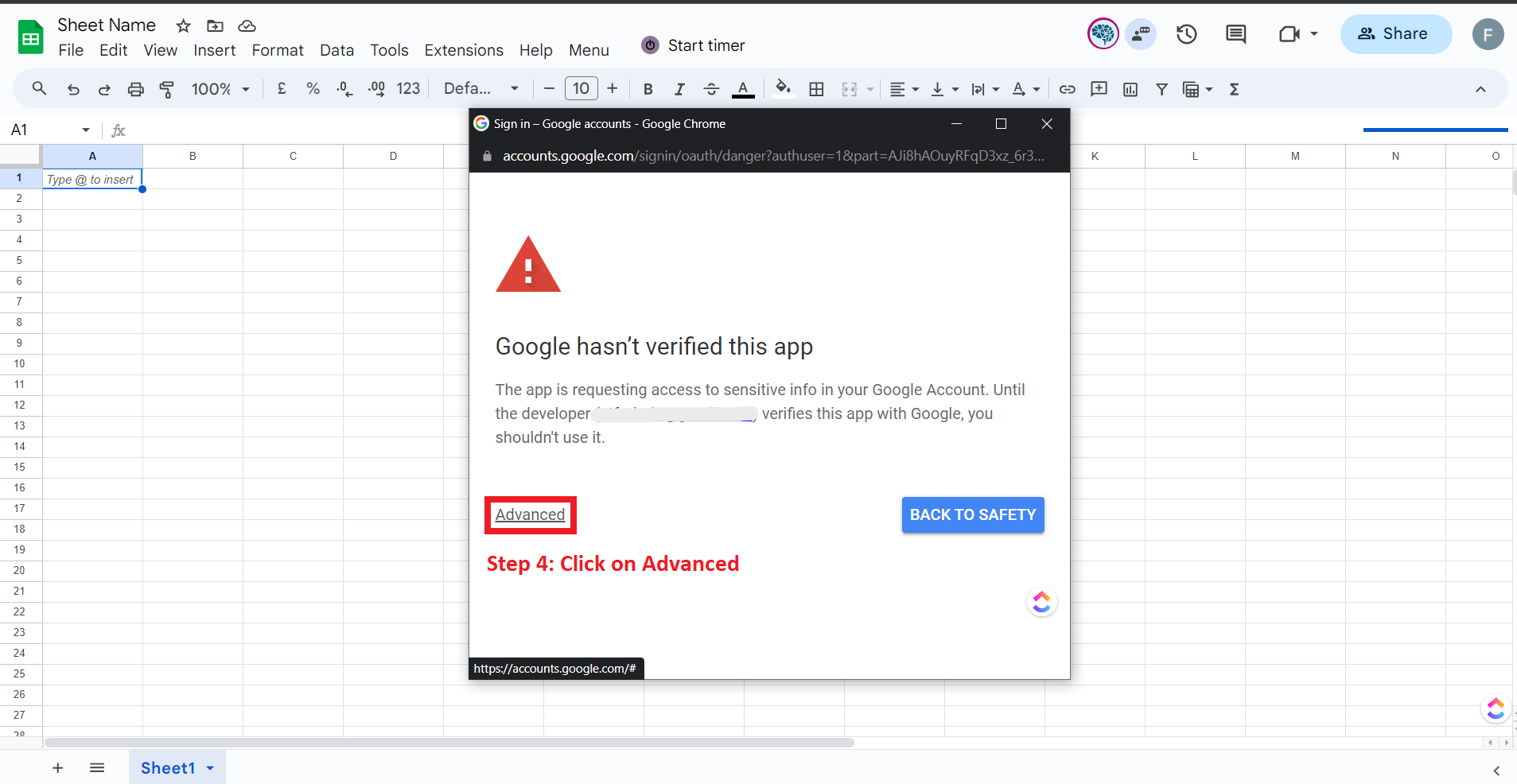Open the search menus magnifier
Image resolution: width=1517 pixels, height=784 pixels.
pos(39,88)
